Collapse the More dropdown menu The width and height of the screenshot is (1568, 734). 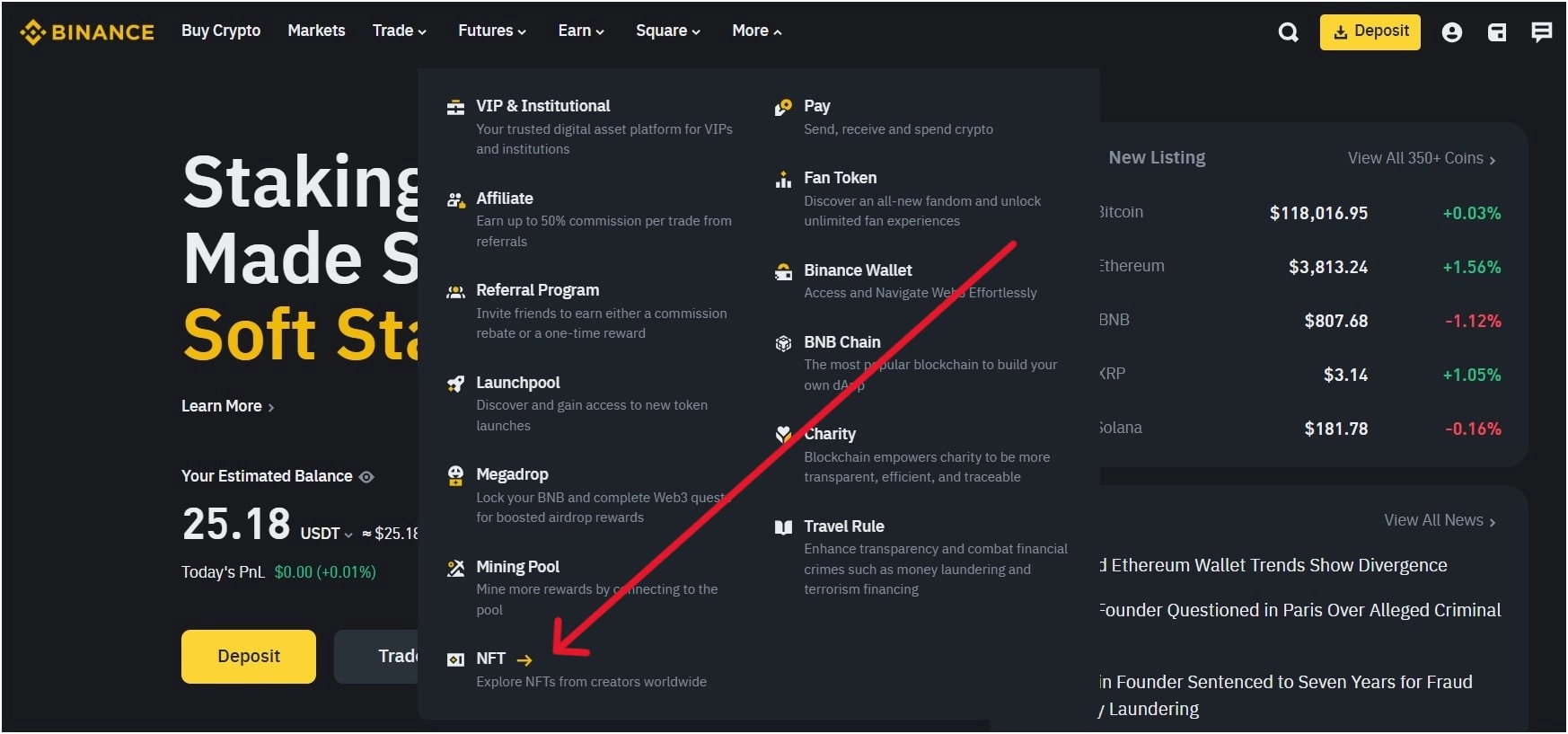tap(757, 31)
